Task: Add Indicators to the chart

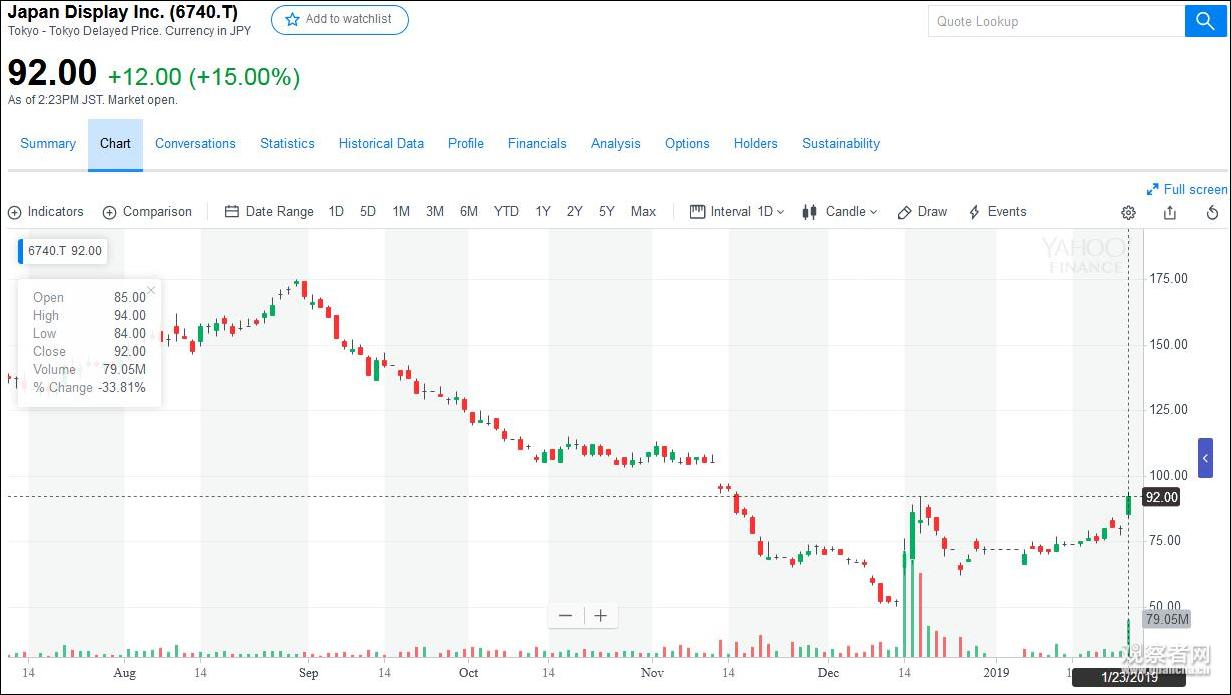Action: (x=46, y=212)
